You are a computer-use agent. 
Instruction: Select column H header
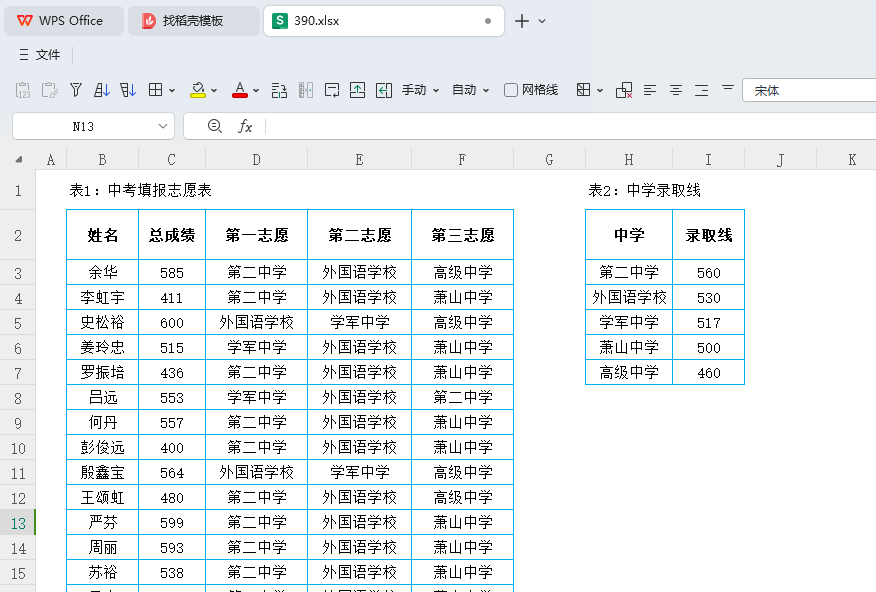[629, 160]
